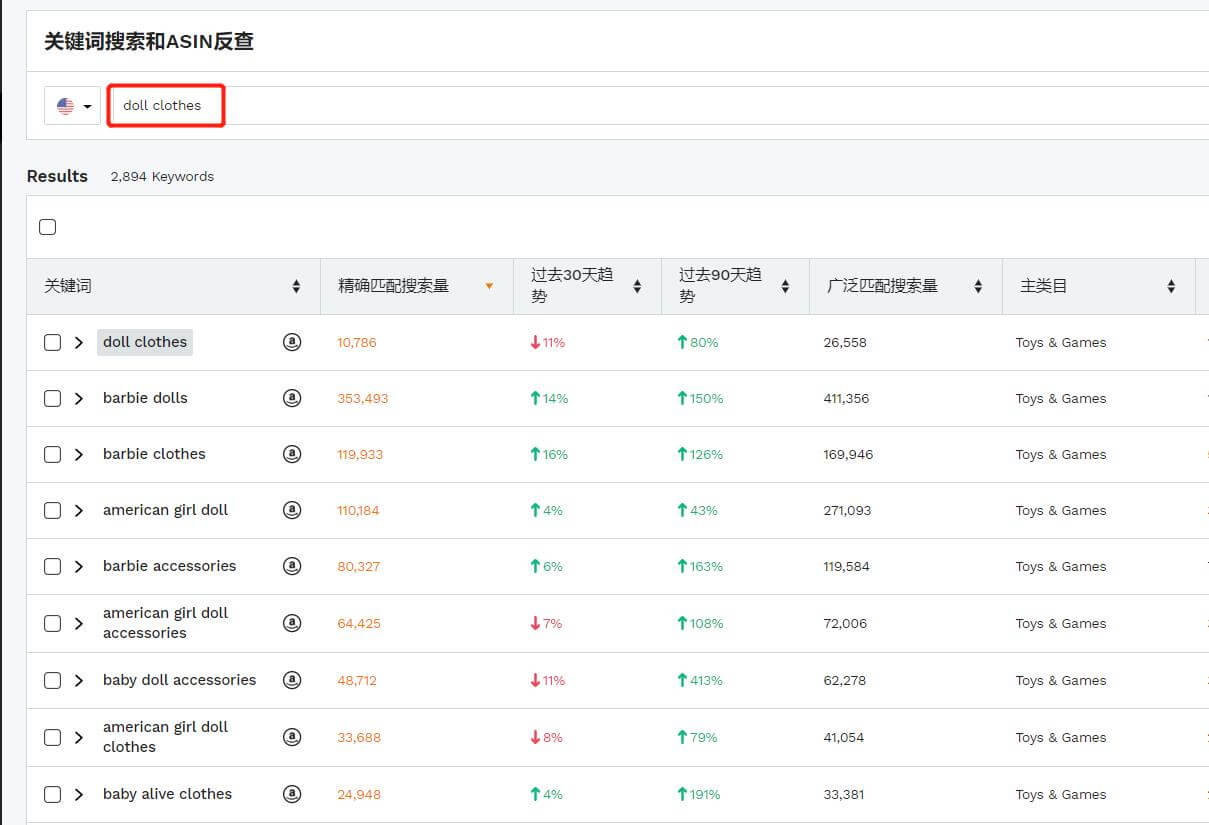Click the baby doll accessories keyword
The width and height of the screenshot is (1209, 825).
(179, 680)
